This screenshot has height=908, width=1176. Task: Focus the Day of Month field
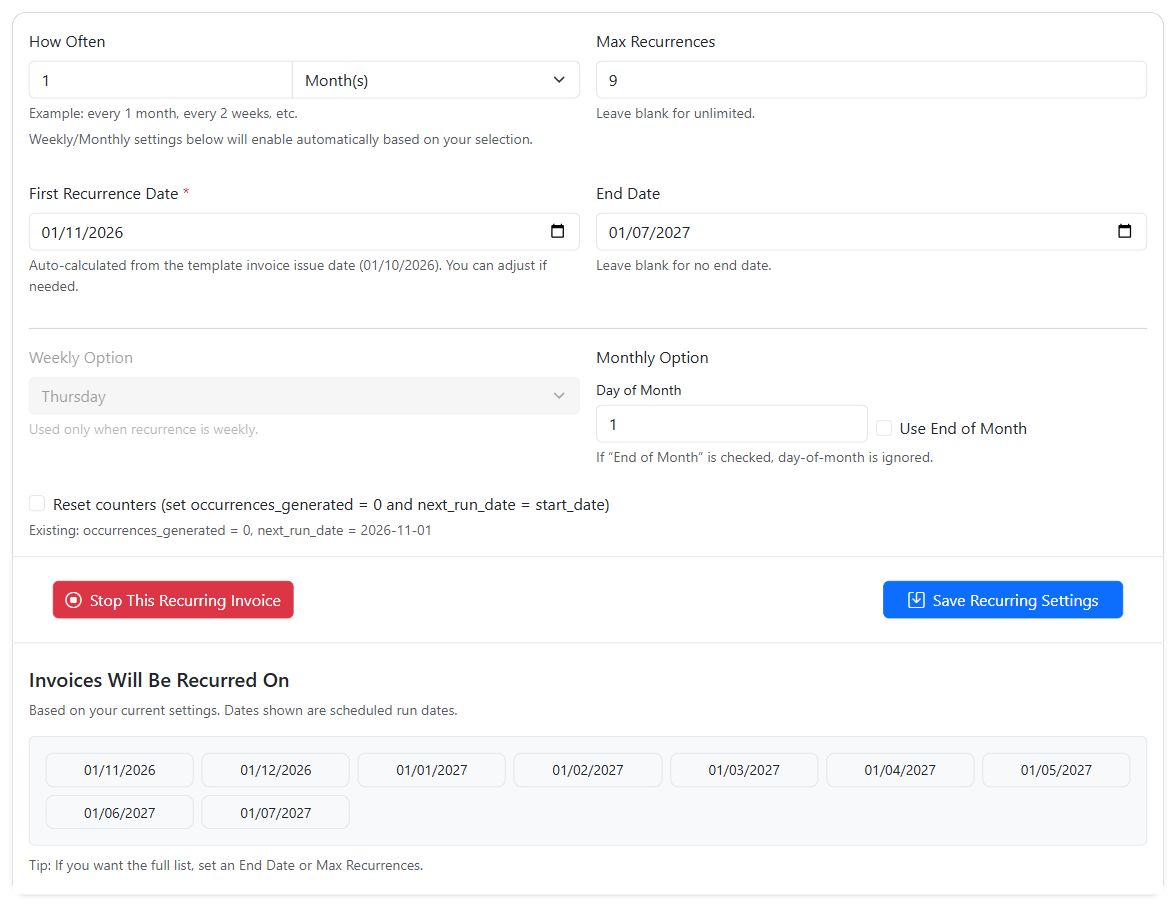coord(731,424)
